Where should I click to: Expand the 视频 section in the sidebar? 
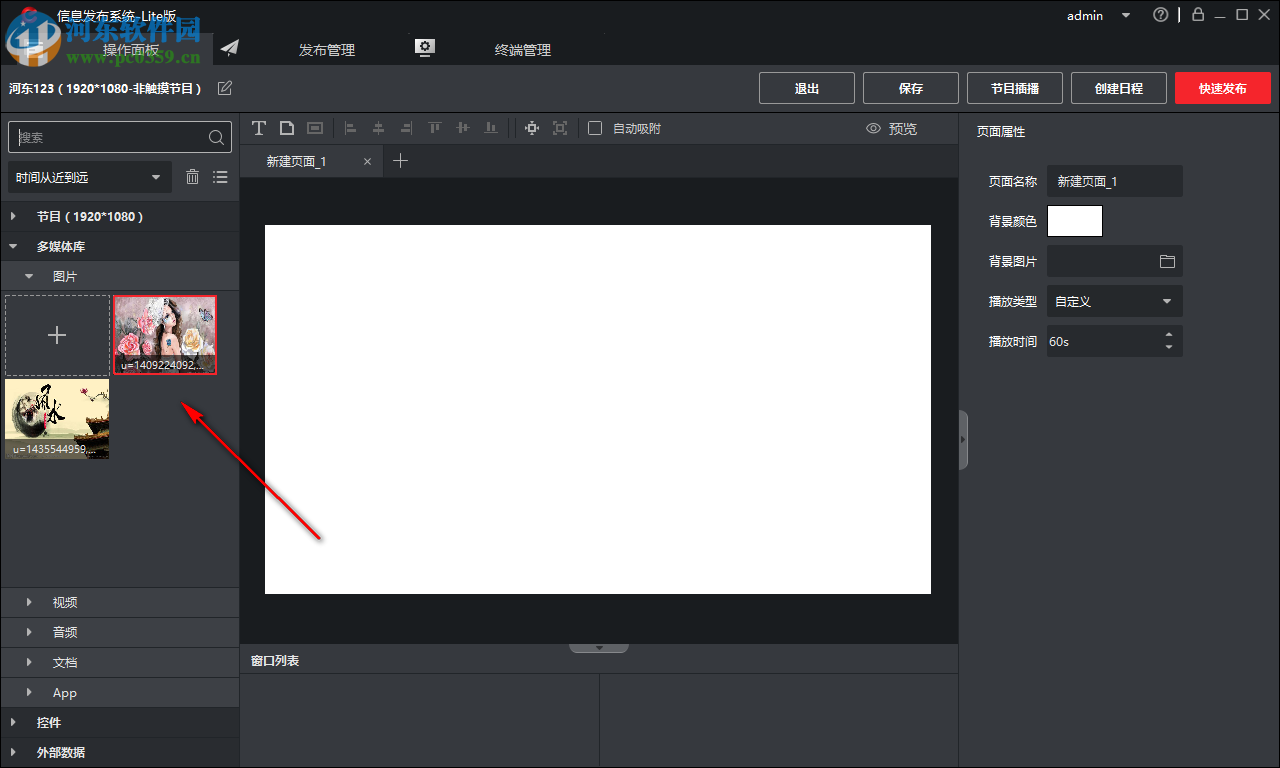(x=64, y=602)
